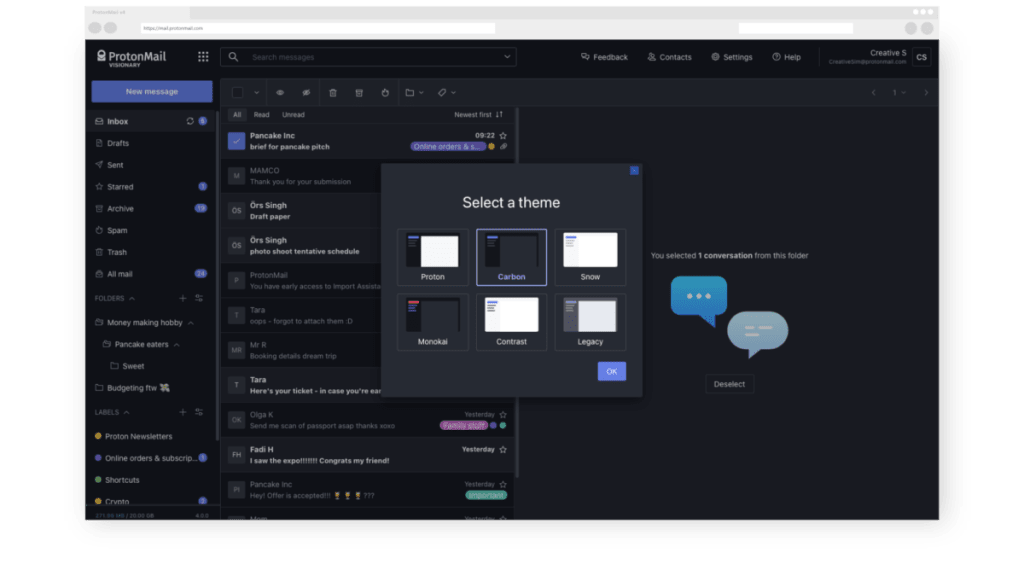Delete conversation with the trash icon
This screenshot has width=1024, height=576.
click(x=333, y=92)
